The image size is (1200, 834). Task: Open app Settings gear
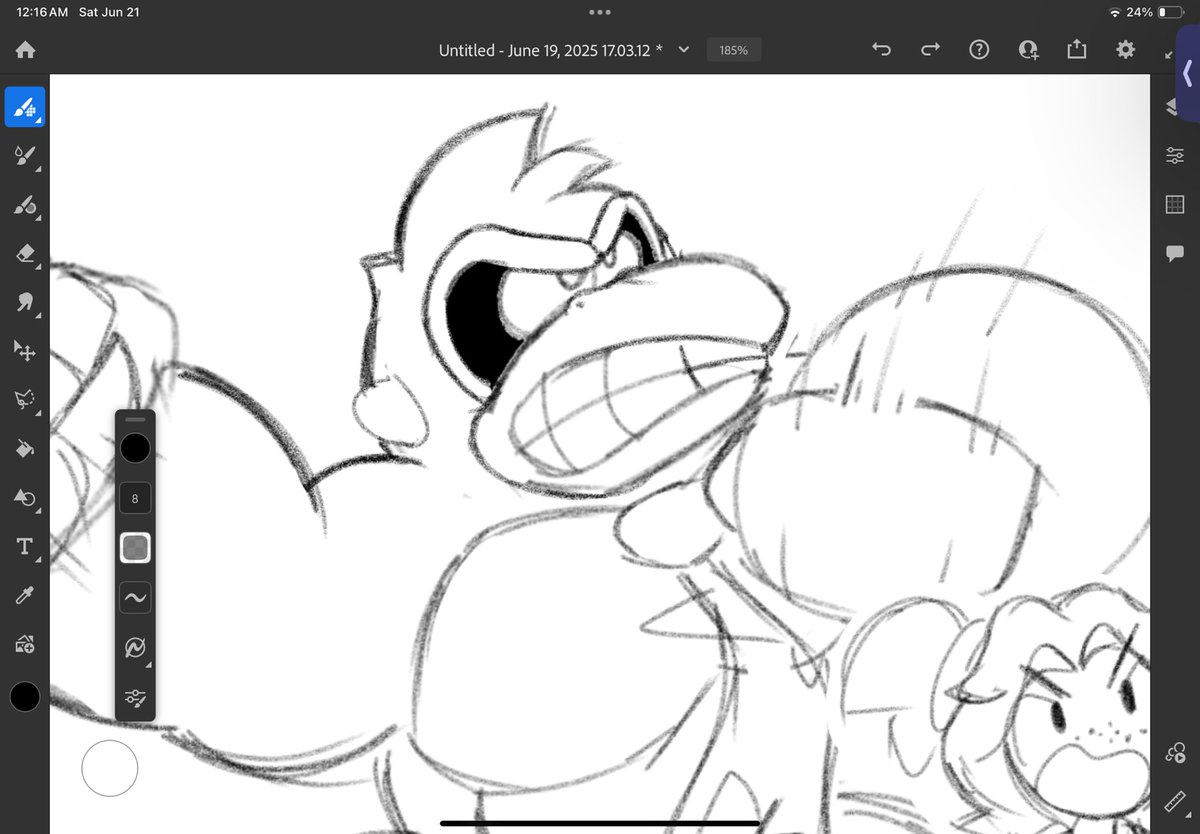[1126, 49]
